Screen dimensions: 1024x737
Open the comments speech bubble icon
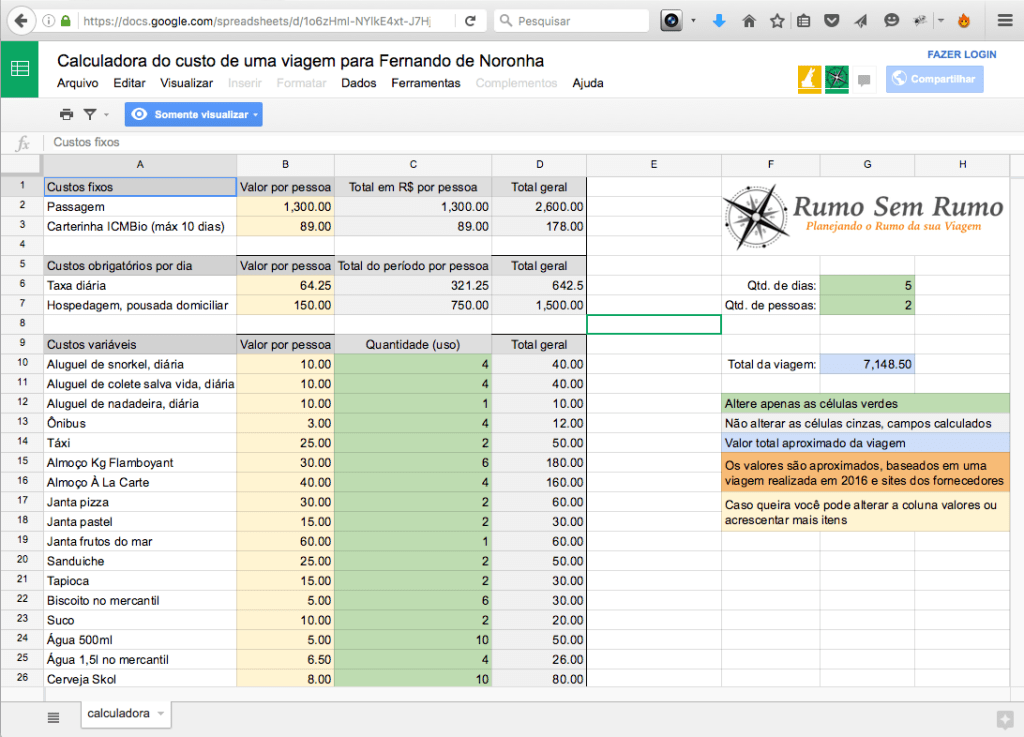point(865,79)
